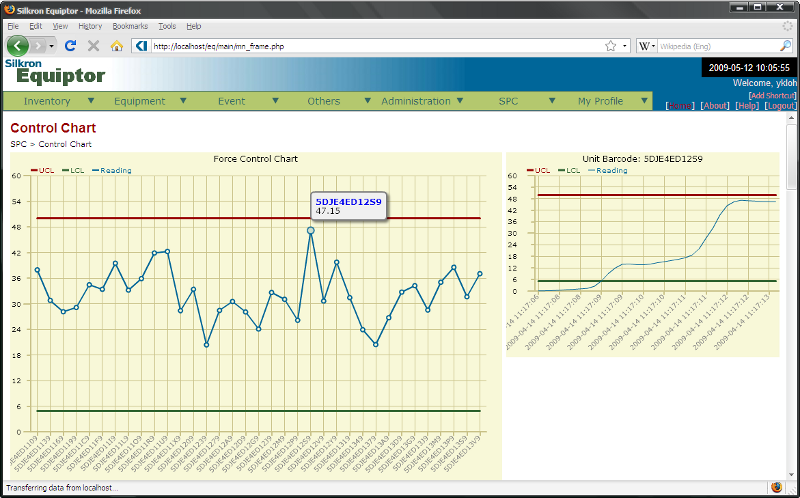This screenshot has height=498, width=800.
Task: Open the Edit menu
Action: point(36,26)
